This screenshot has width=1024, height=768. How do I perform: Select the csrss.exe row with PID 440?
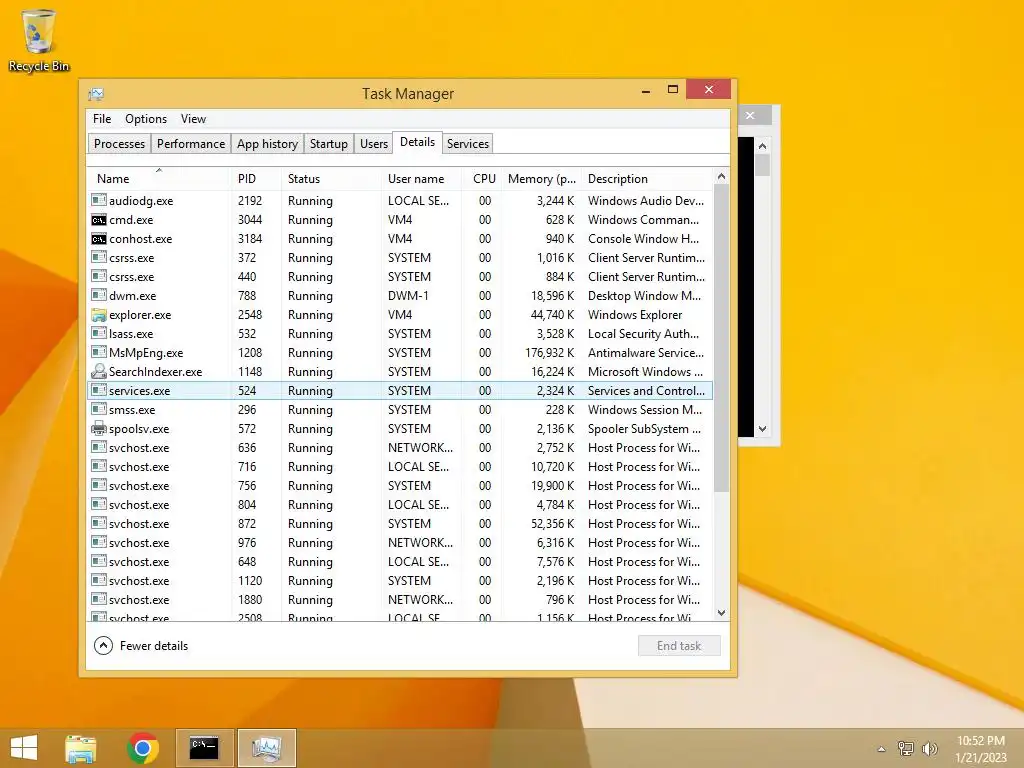[400, 276]
